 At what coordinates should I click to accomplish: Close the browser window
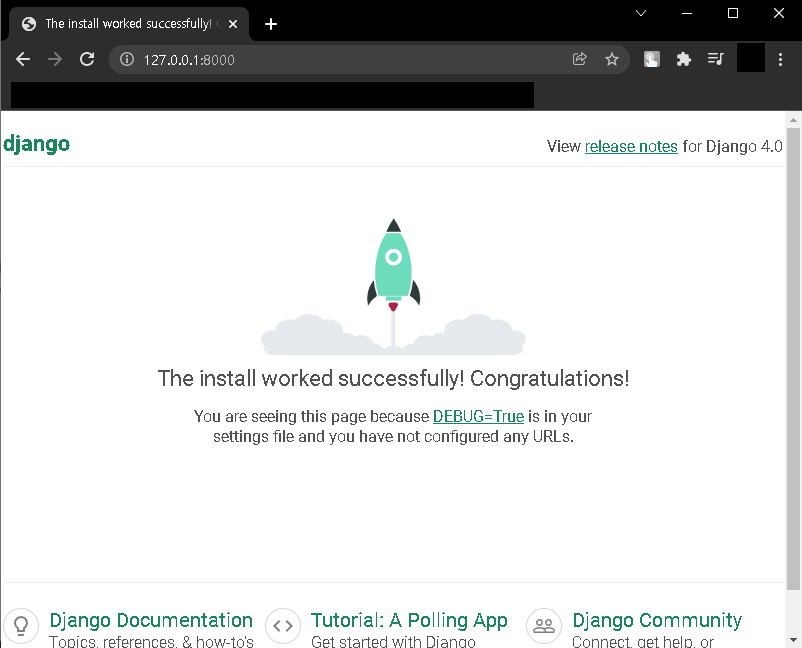point(779,13)
